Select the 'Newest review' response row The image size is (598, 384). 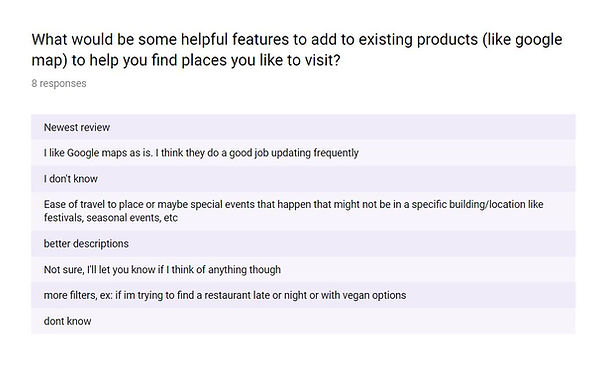(303, 127)
